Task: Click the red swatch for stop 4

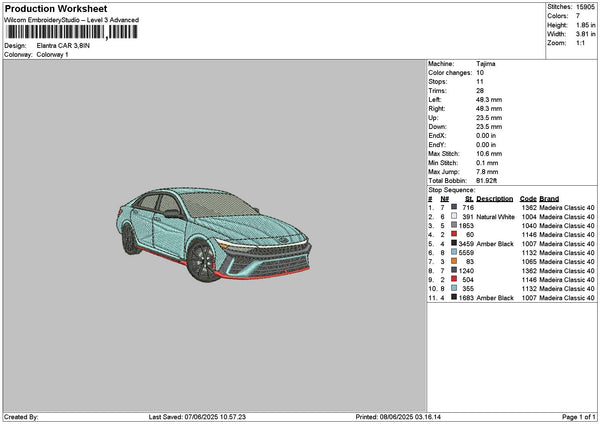Action: coord(454,234)
